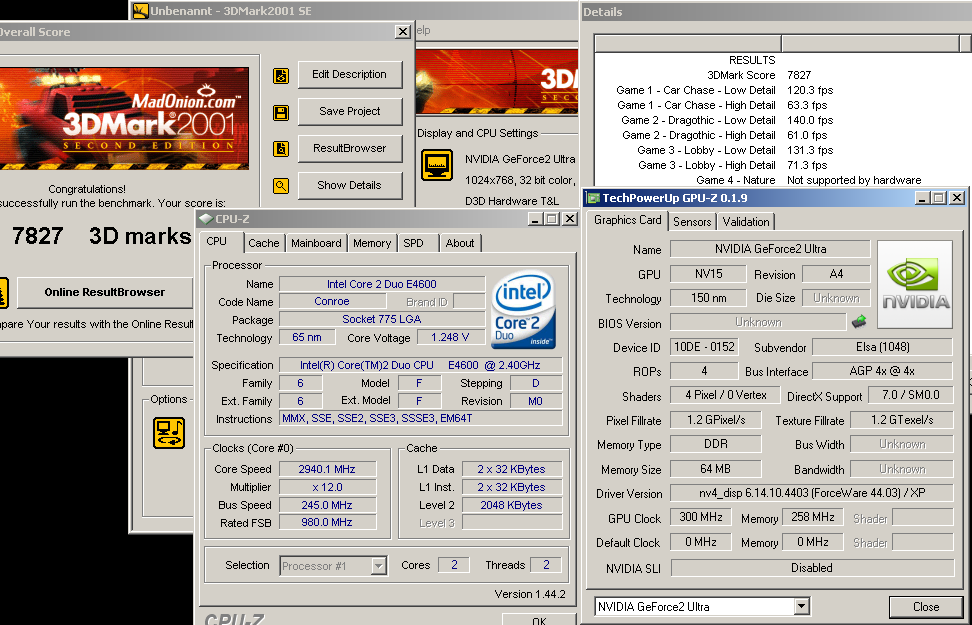Image resolution: width=972 pixels, height=625 pixels.
Task: Switch to the Sensors tab in GPU-Z
Action: [x=692, y=222]
